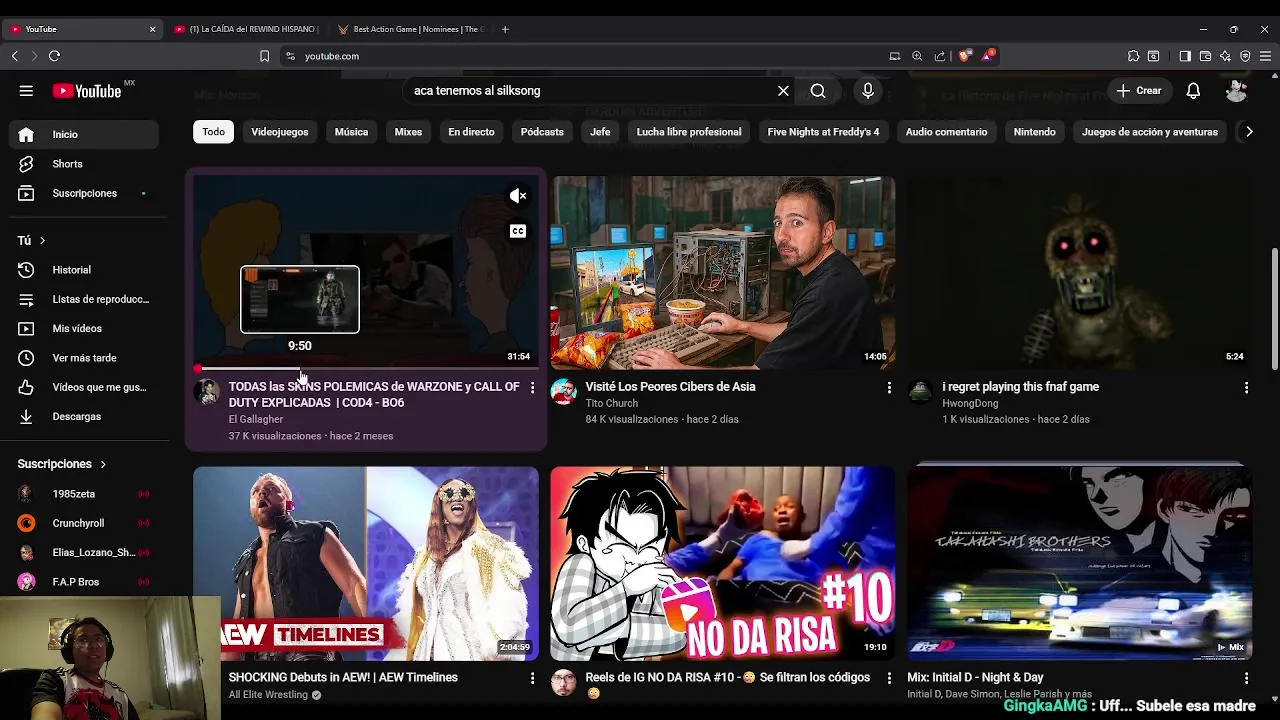Open options for i regret playing fnaf

pos(1246,388)
